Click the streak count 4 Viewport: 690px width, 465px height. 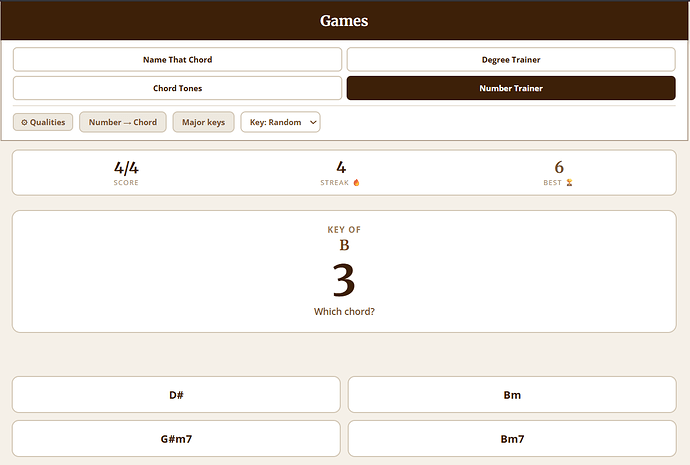pos(341,167)
